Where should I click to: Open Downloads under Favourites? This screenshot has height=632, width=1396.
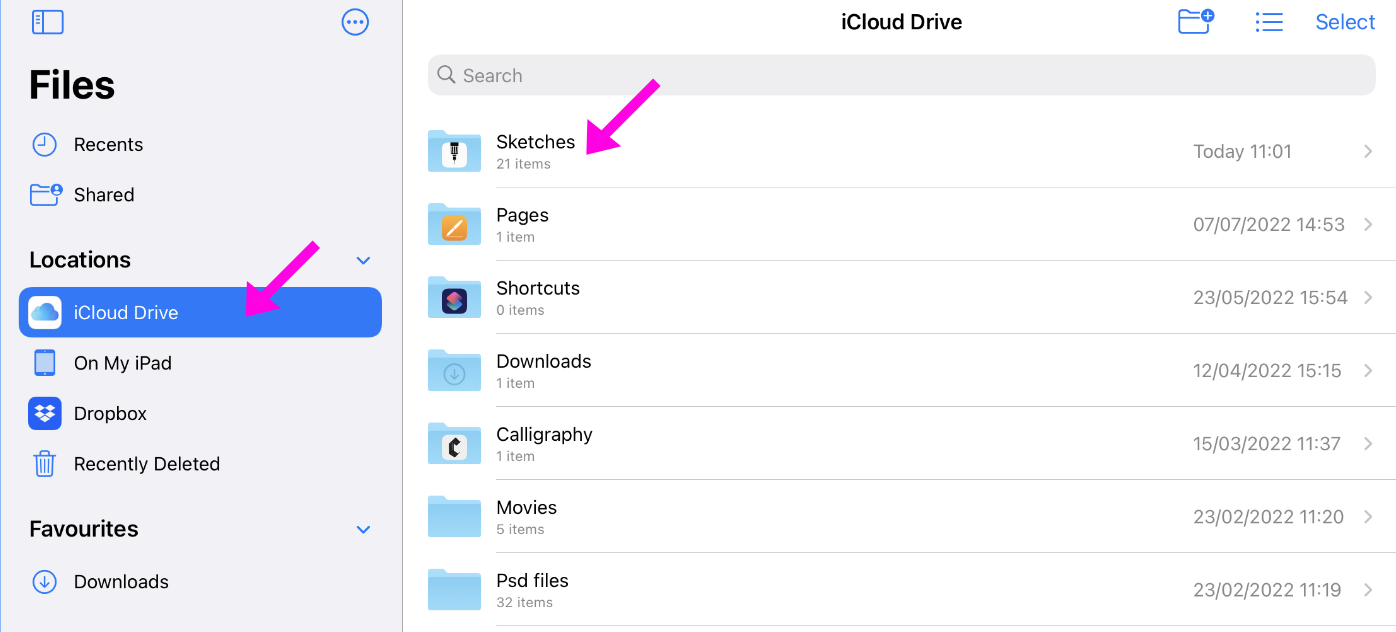pyautogui.click(x=200, y=581)
